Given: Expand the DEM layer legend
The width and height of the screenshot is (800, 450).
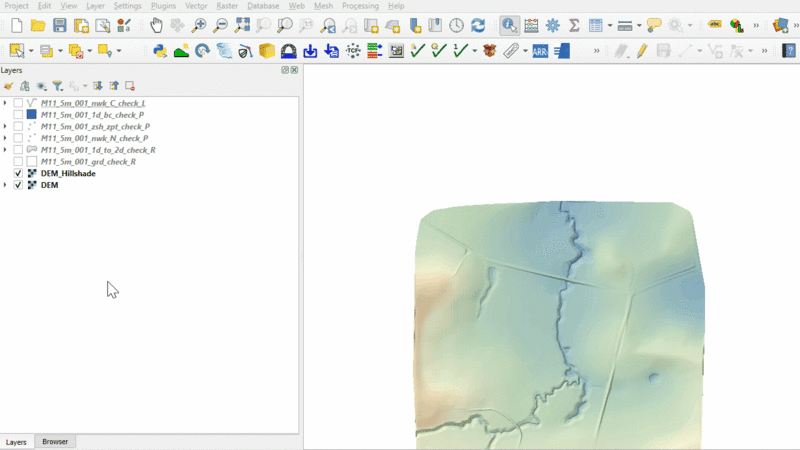Looking at the screenshot, I should pyautogui.click(x=5, y=185).
